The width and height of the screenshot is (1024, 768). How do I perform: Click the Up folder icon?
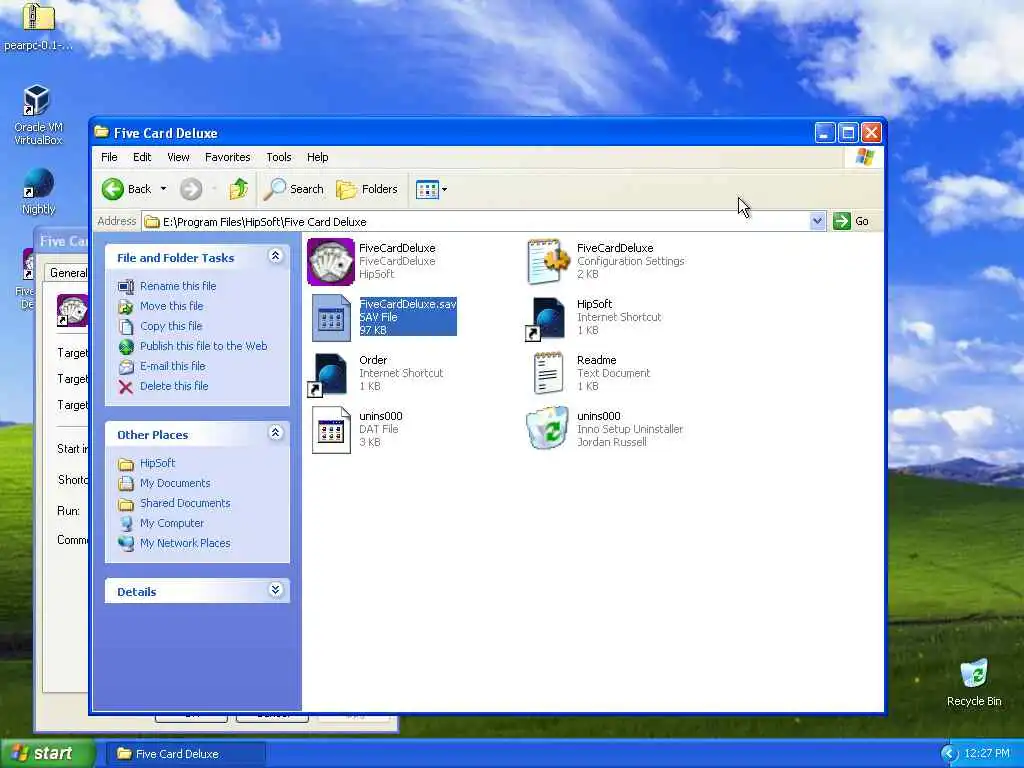[x=238, y=189]
